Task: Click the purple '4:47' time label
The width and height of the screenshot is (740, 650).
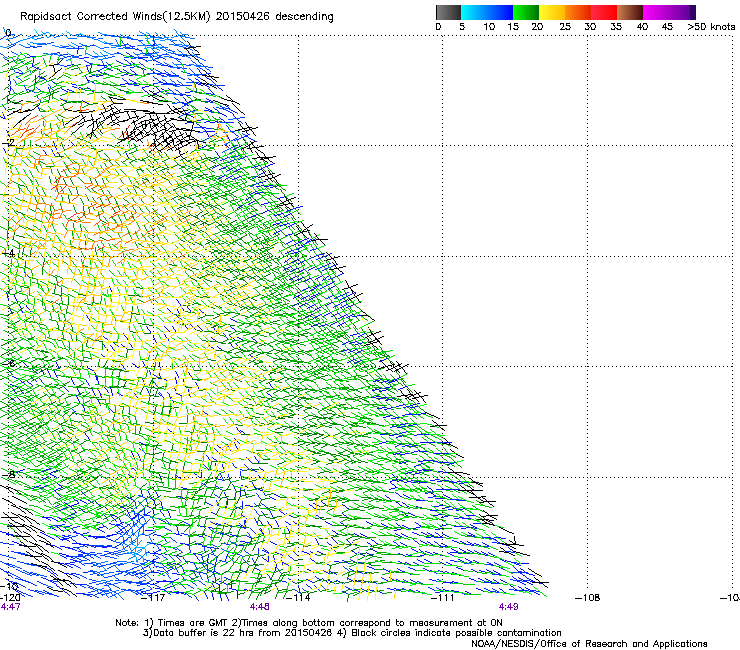Action: point(10,607)
